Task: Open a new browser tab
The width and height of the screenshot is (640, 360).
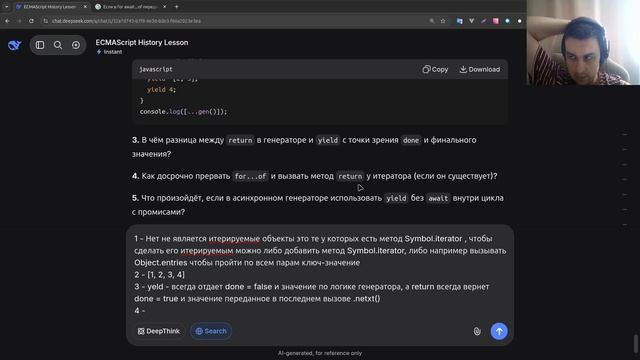Action: pos(176,7)
